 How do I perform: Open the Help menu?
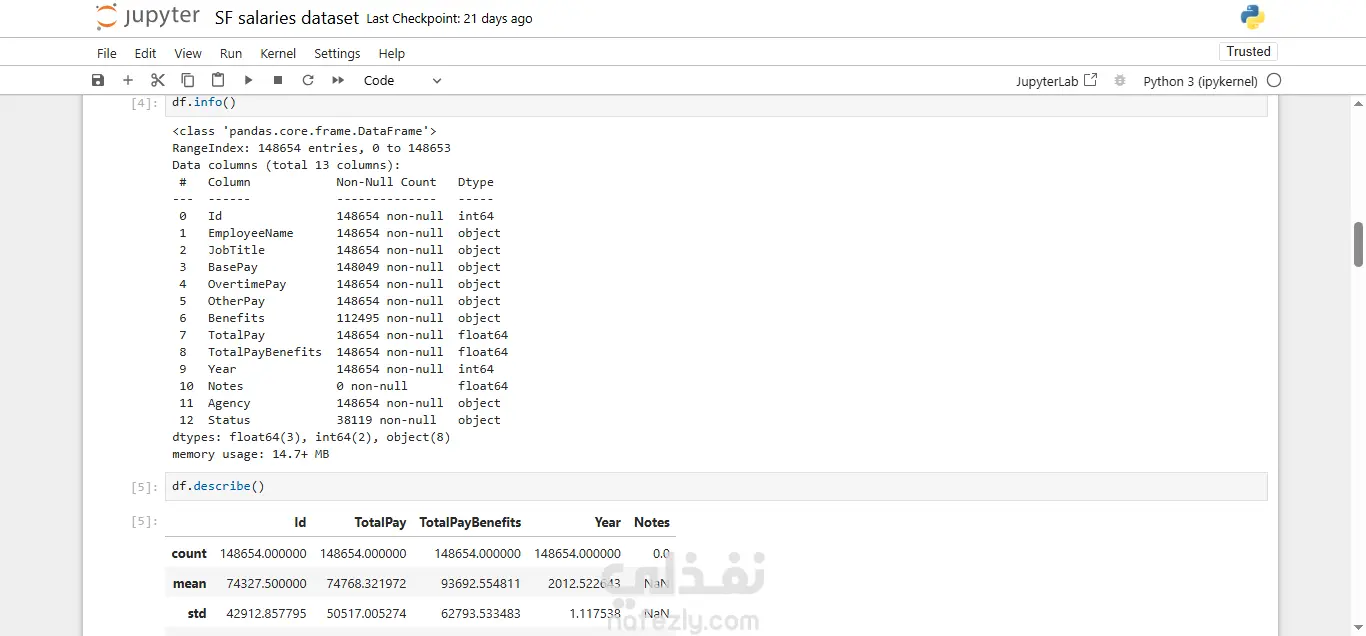point(392,53)
